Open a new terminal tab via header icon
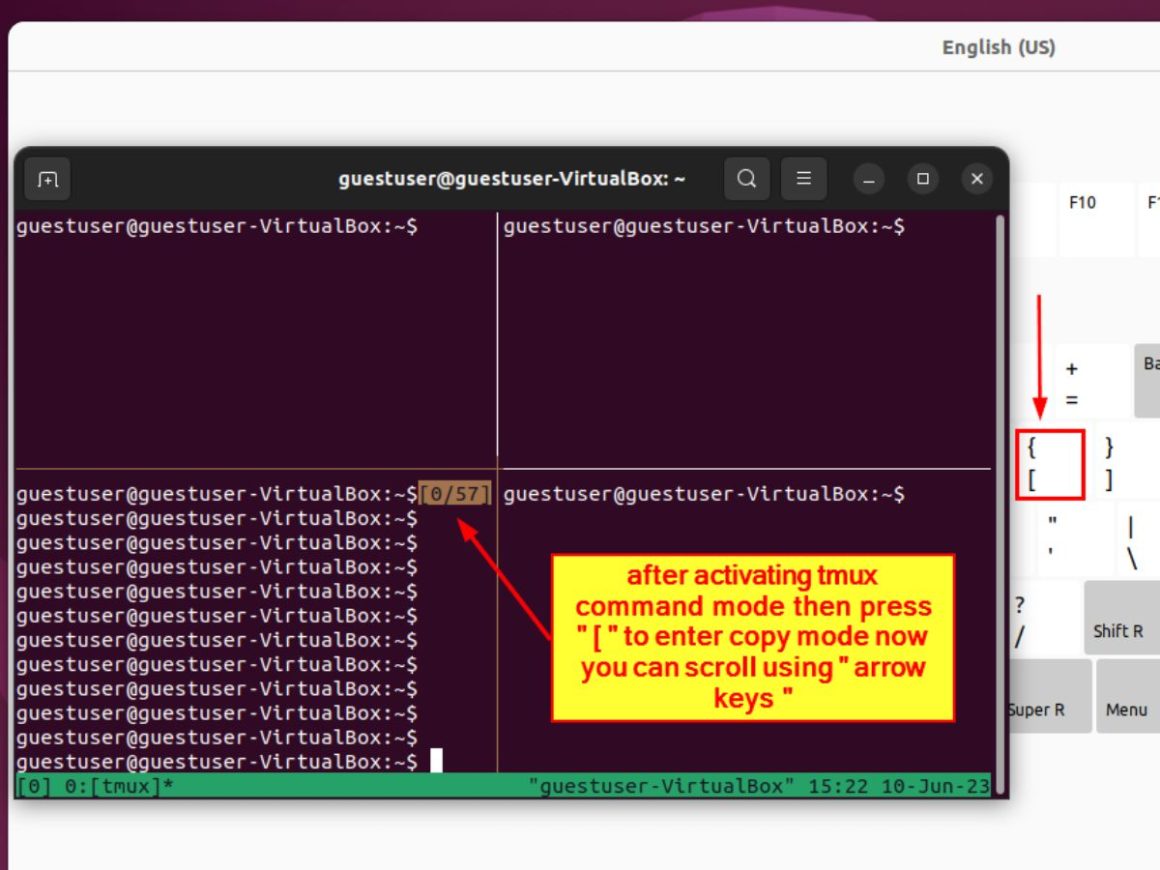Viewport: 1160px width, 870px height. click(x=47, y=179)
